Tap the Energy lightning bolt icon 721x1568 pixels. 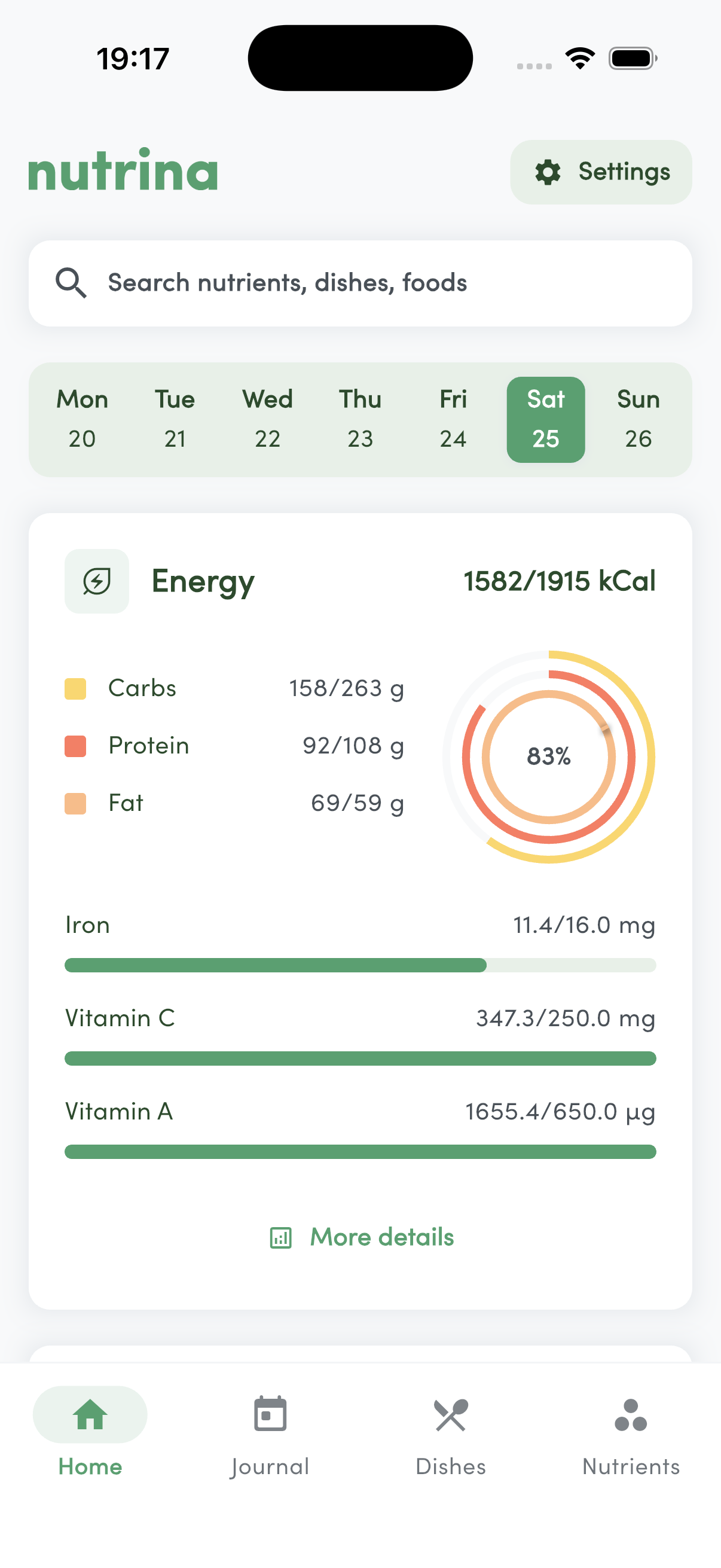97,581
